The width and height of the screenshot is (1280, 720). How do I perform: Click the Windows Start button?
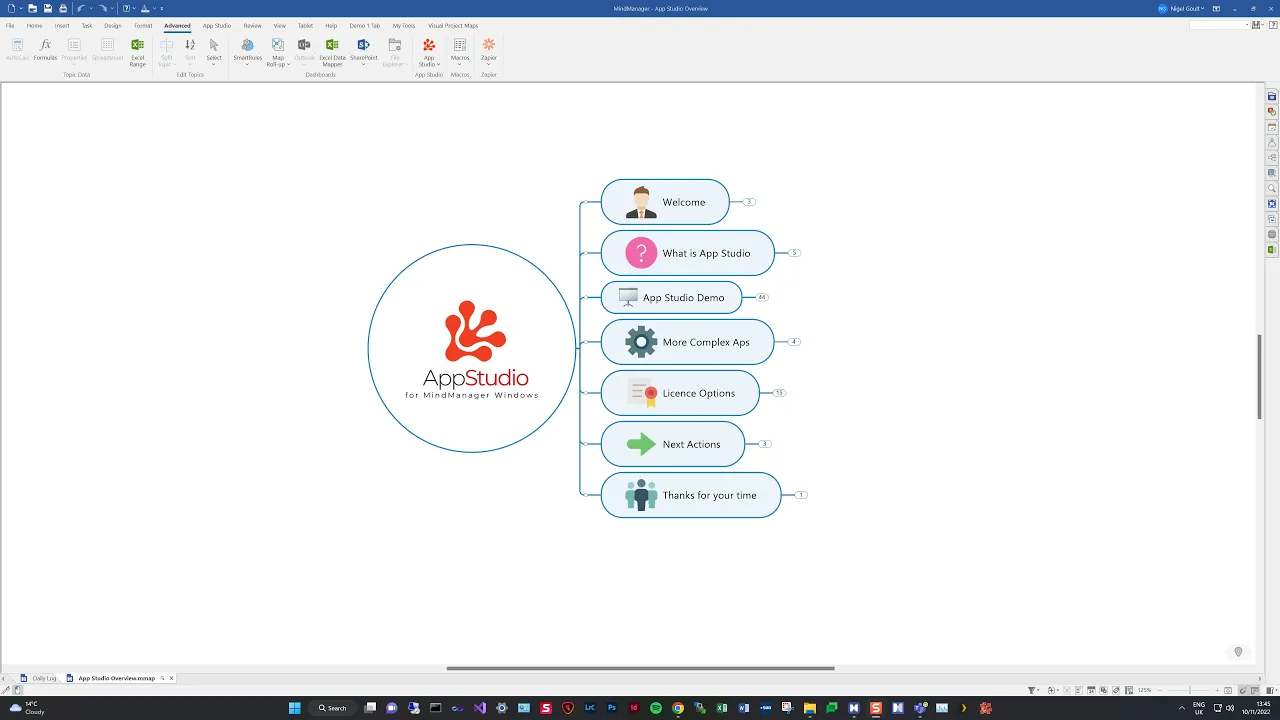[294, 708]
